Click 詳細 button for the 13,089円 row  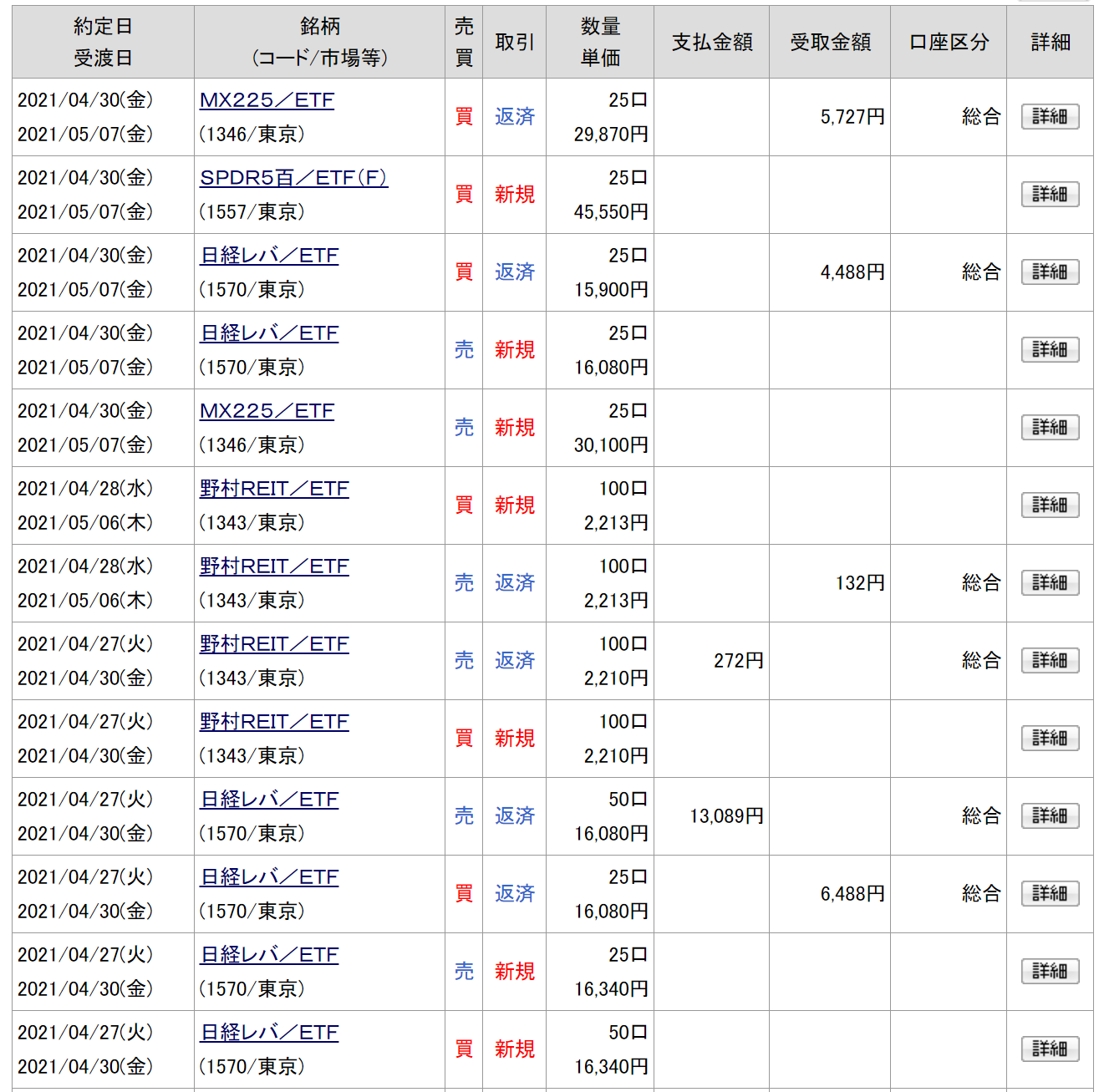click(1050, 816)
